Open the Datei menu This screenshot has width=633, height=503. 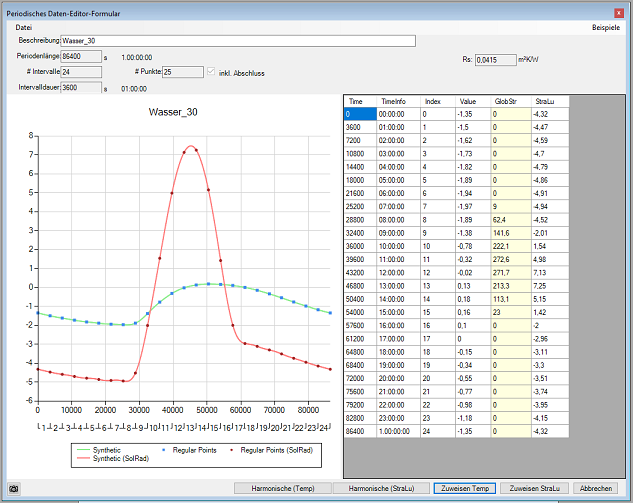click(25, 27)
